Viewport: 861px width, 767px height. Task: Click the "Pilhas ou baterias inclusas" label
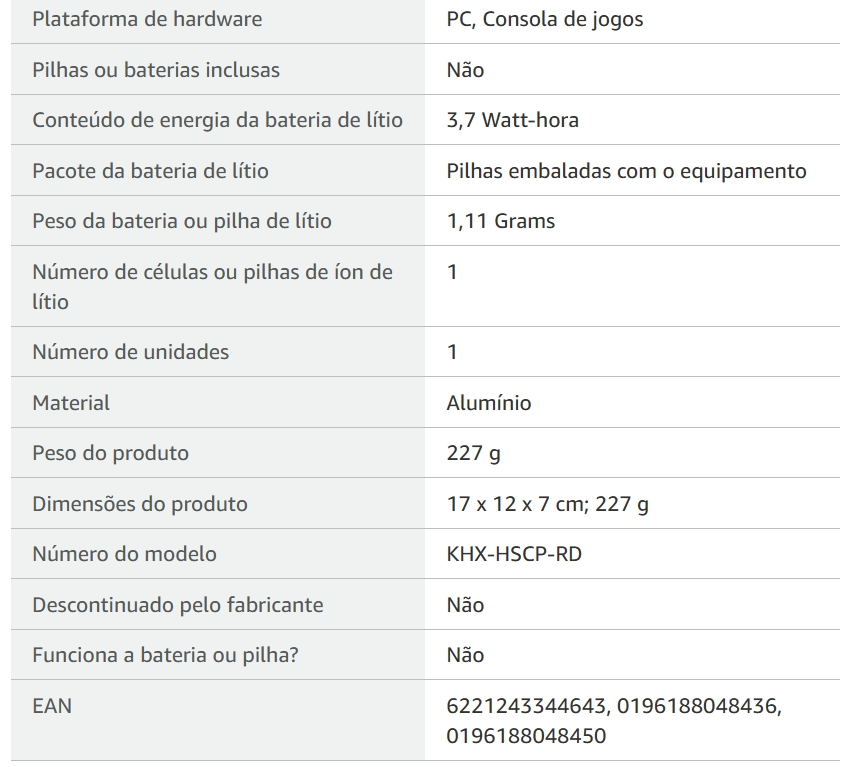(x=156, y=70)
